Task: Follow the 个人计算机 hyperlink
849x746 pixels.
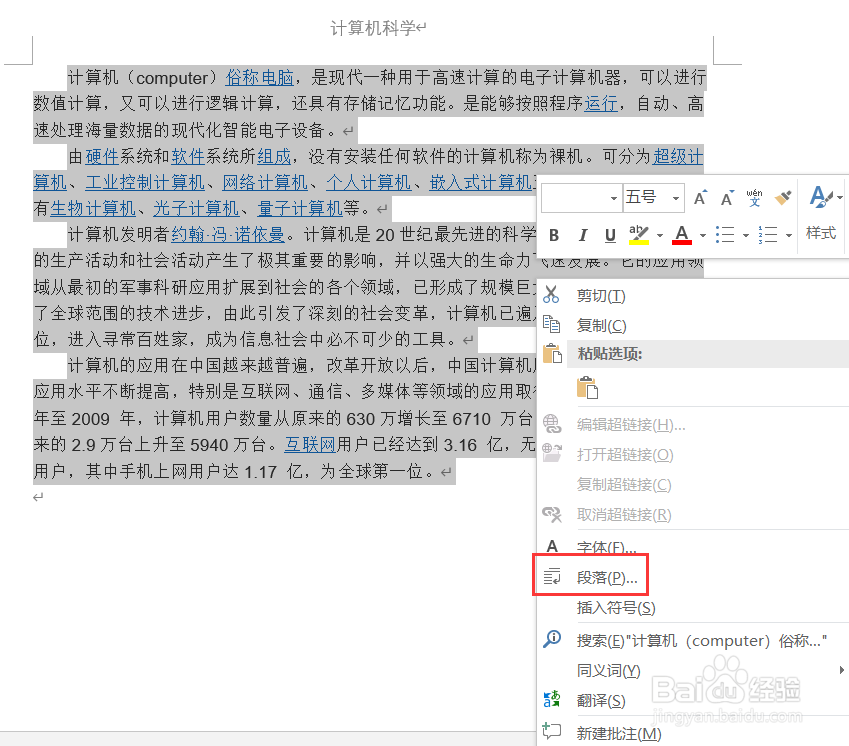Action: [x=368, y=183]
